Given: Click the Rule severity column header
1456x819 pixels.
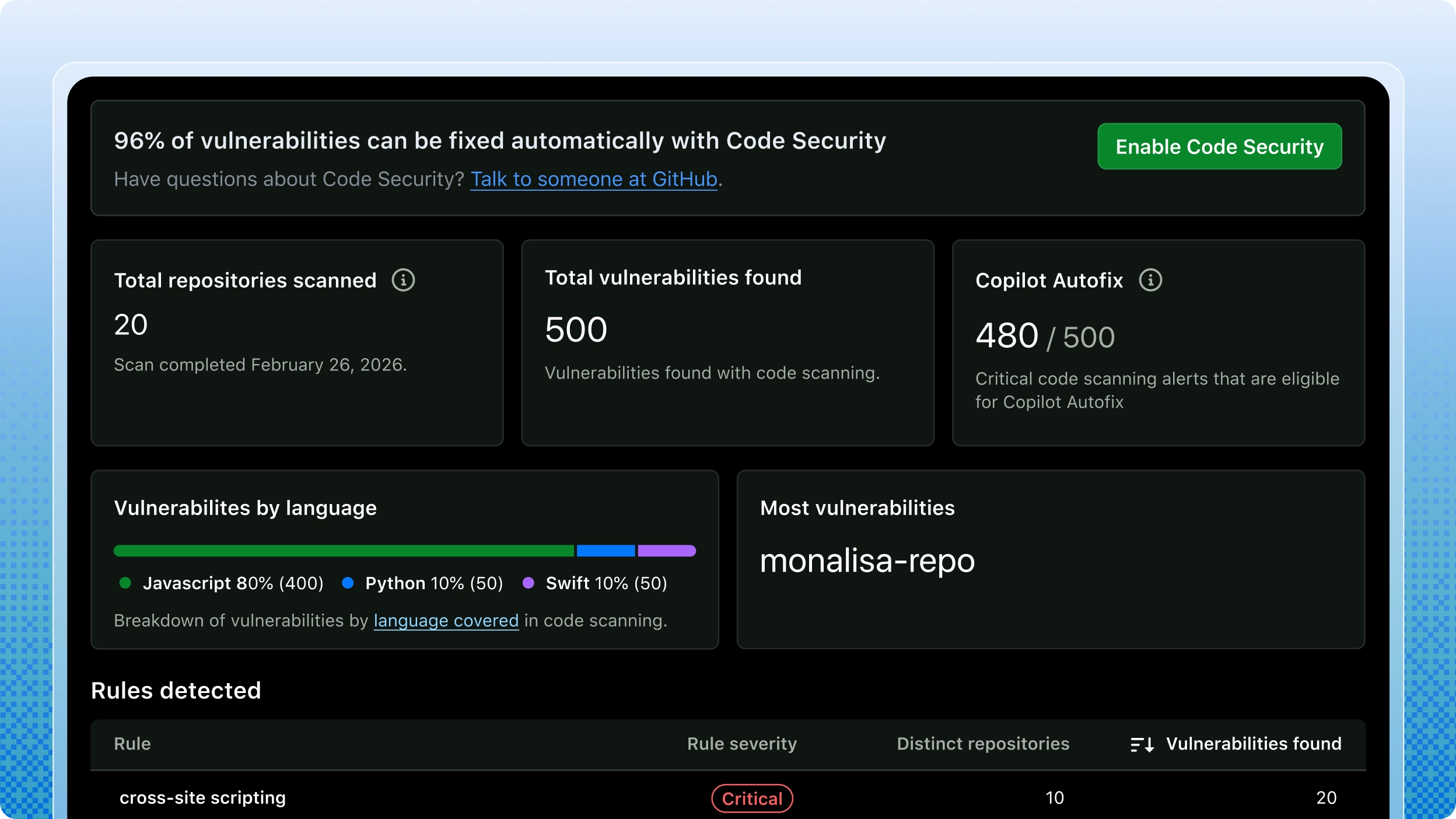Looking at the screenshot, I should pyautogui.click(x=741, y=744).
